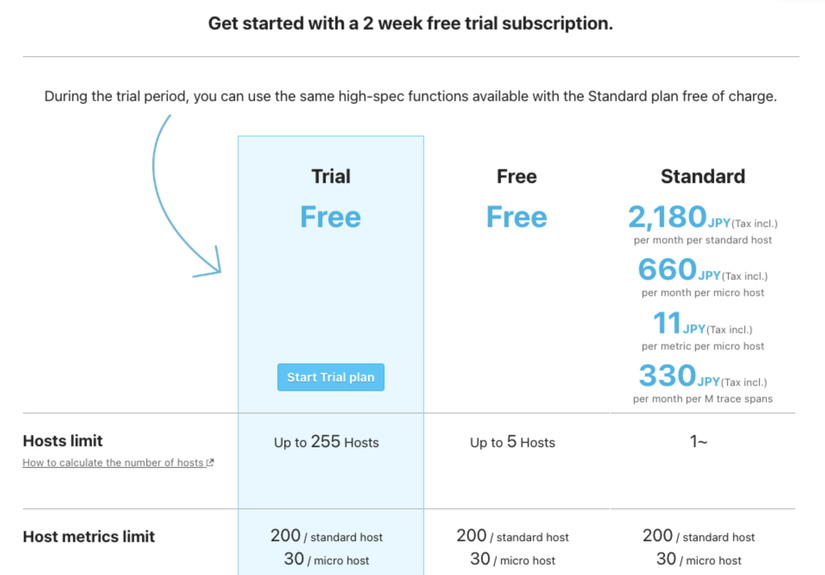Click the Free plan column heading
The image size is (825, 575).
[516, 177]
